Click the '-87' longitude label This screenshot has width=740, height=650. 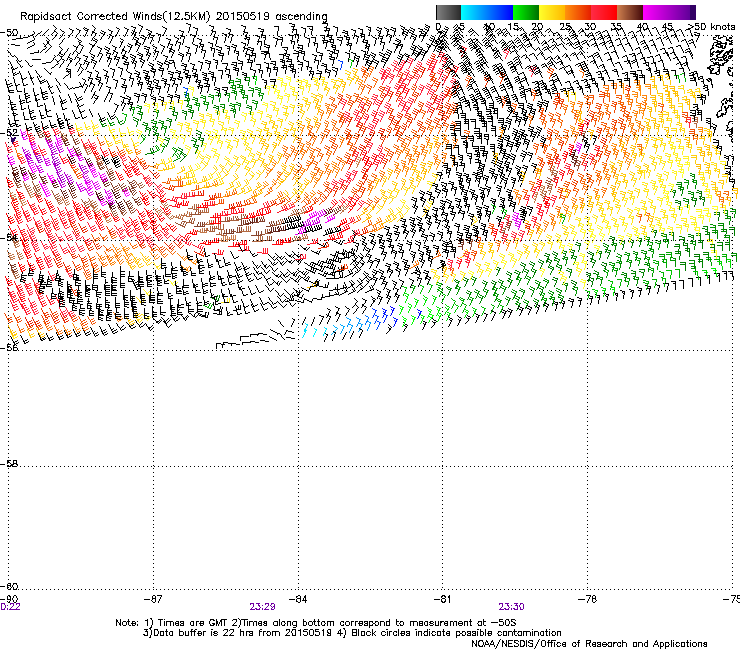(152, 599)
